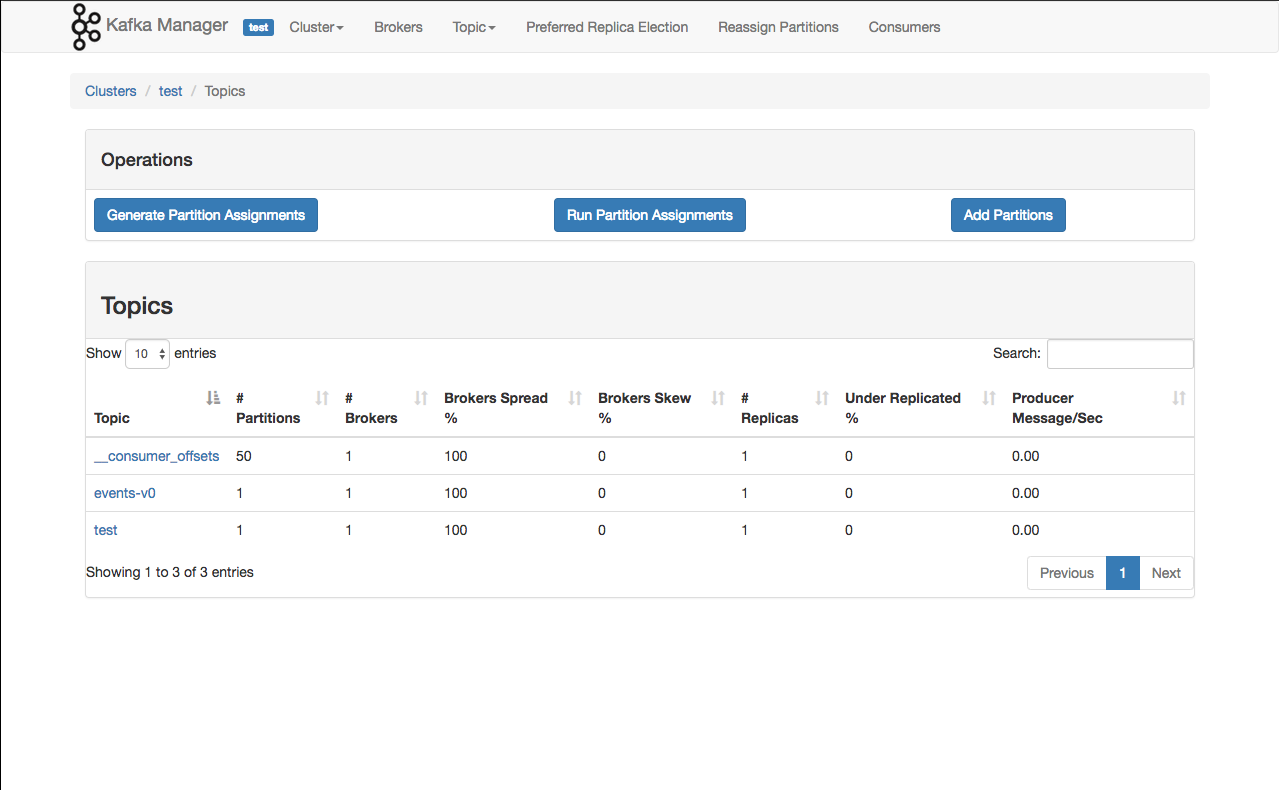Viewport: 1279px width, 790px height.
Task: Sort by Topic column sort icon
Action: point(212,398)
